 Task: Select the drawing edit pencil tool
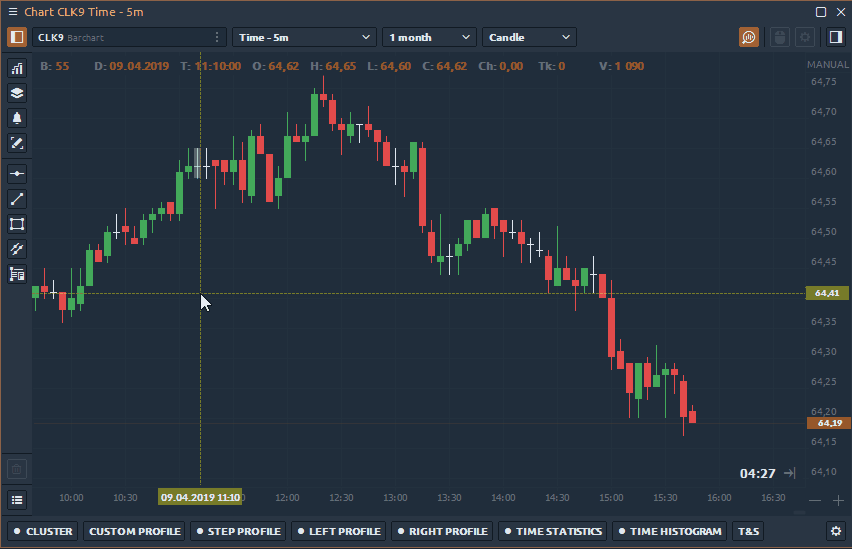pos(17,143)
